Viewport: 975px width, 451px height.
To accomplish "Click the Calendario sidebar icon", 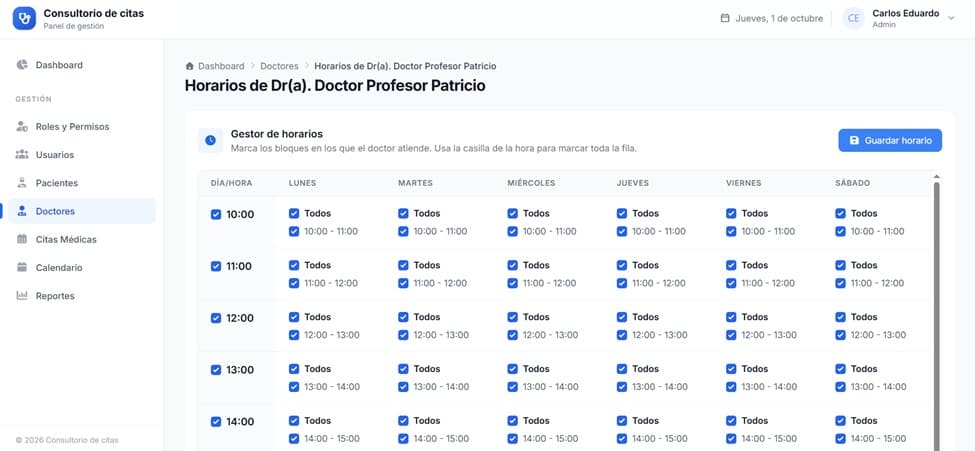I will click(22, 267).
